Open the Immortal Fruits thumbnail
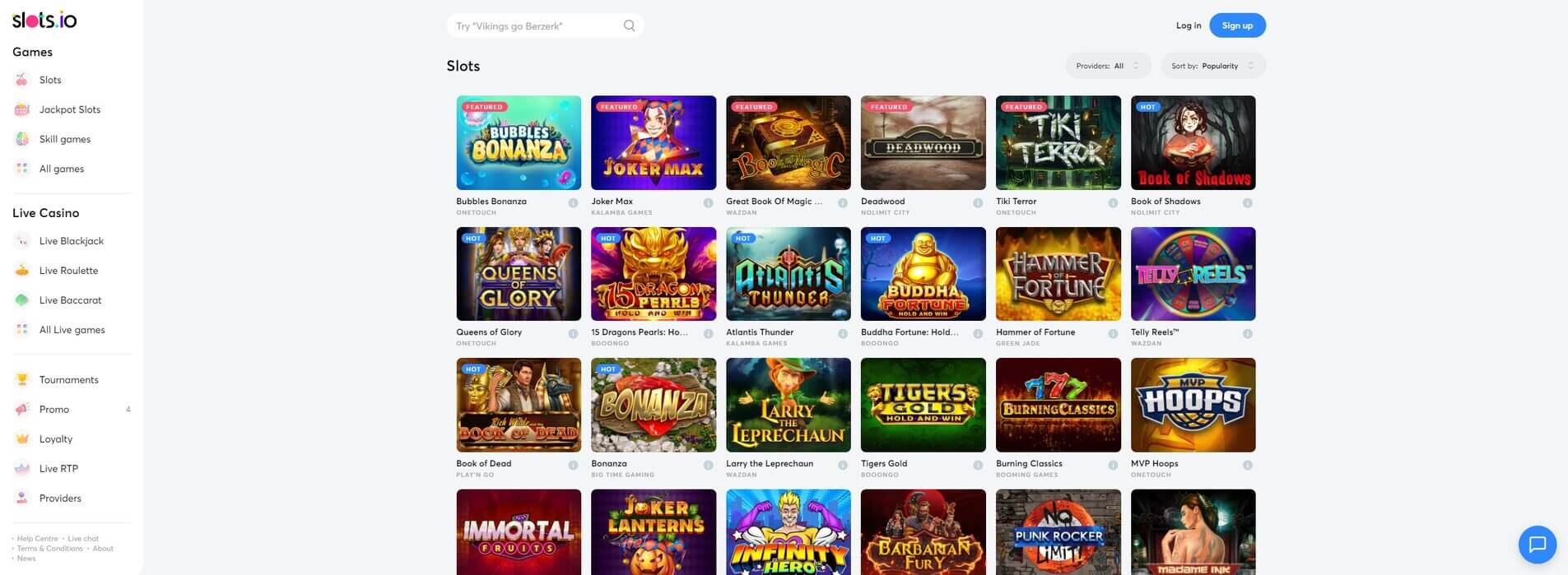The height and width of the screenshot is (575, 1568). [x=519, y=532]
